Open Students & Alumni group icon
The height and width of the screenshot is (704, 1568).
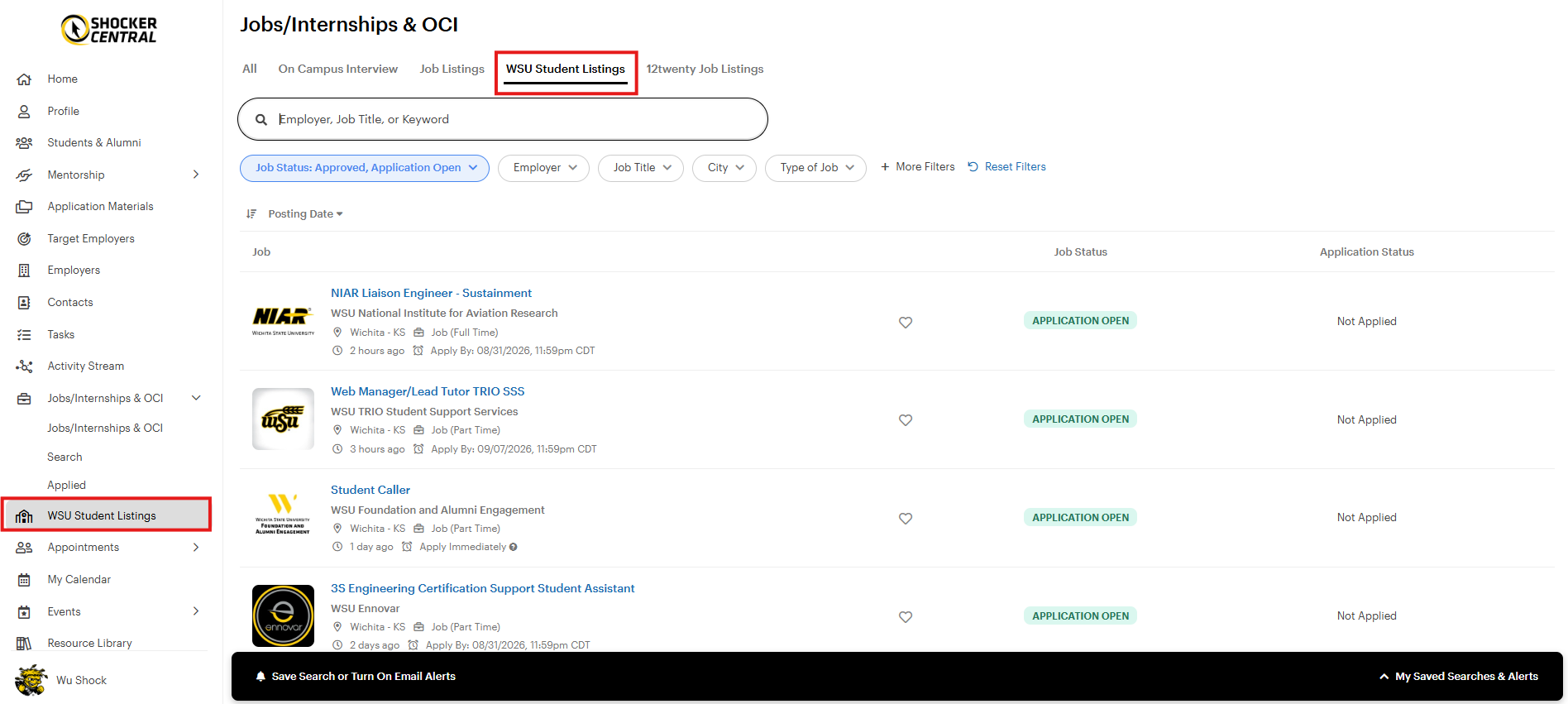click(24, 143)
